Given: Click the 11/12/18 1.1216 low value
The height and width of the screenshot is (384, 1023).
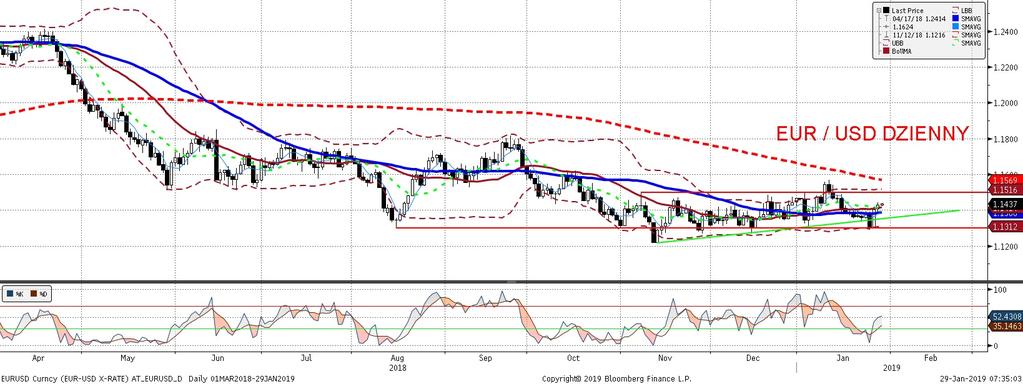Looking at the screenshot, I should click(919, 35).
